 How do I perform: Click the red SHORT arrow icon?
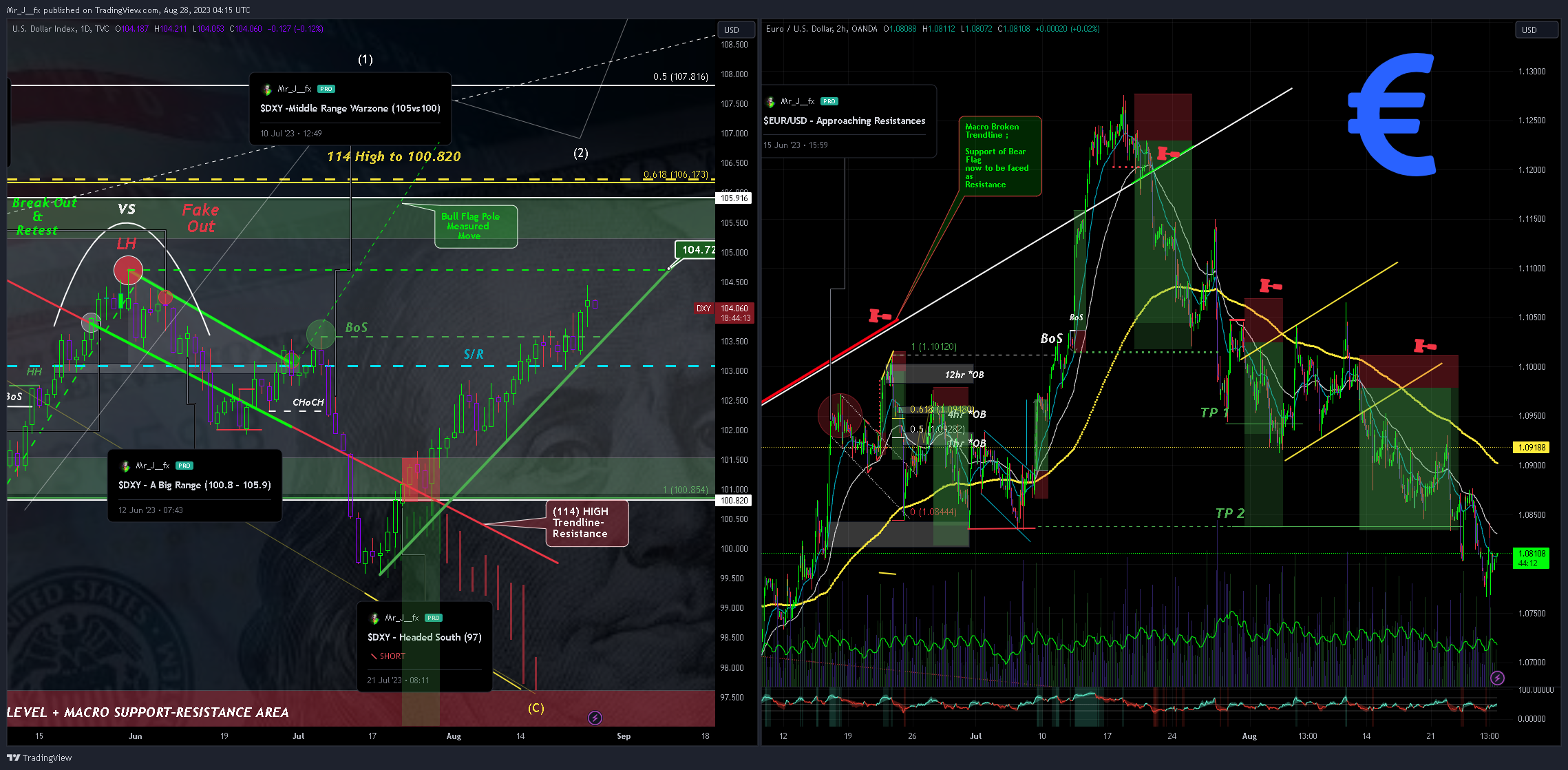pyautogui.click(x=373, y=656)
